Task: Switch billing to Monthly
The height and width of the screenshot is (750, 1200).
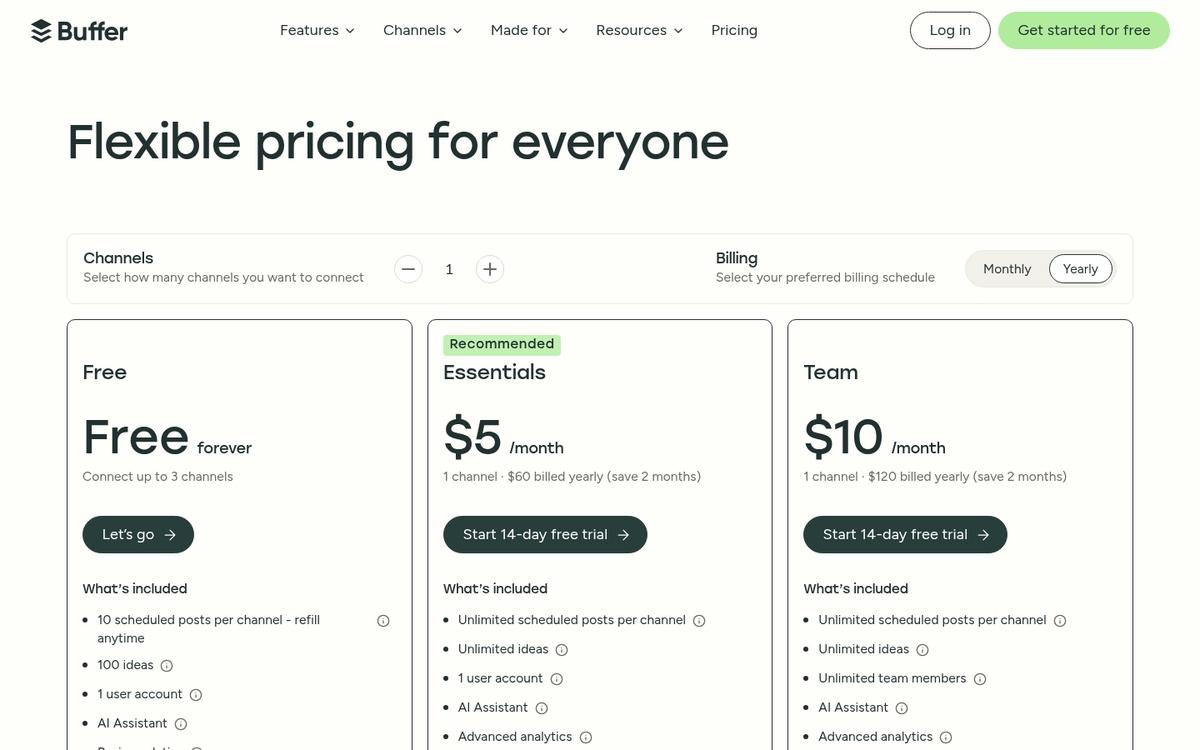Action: [x=1007, y=268]
